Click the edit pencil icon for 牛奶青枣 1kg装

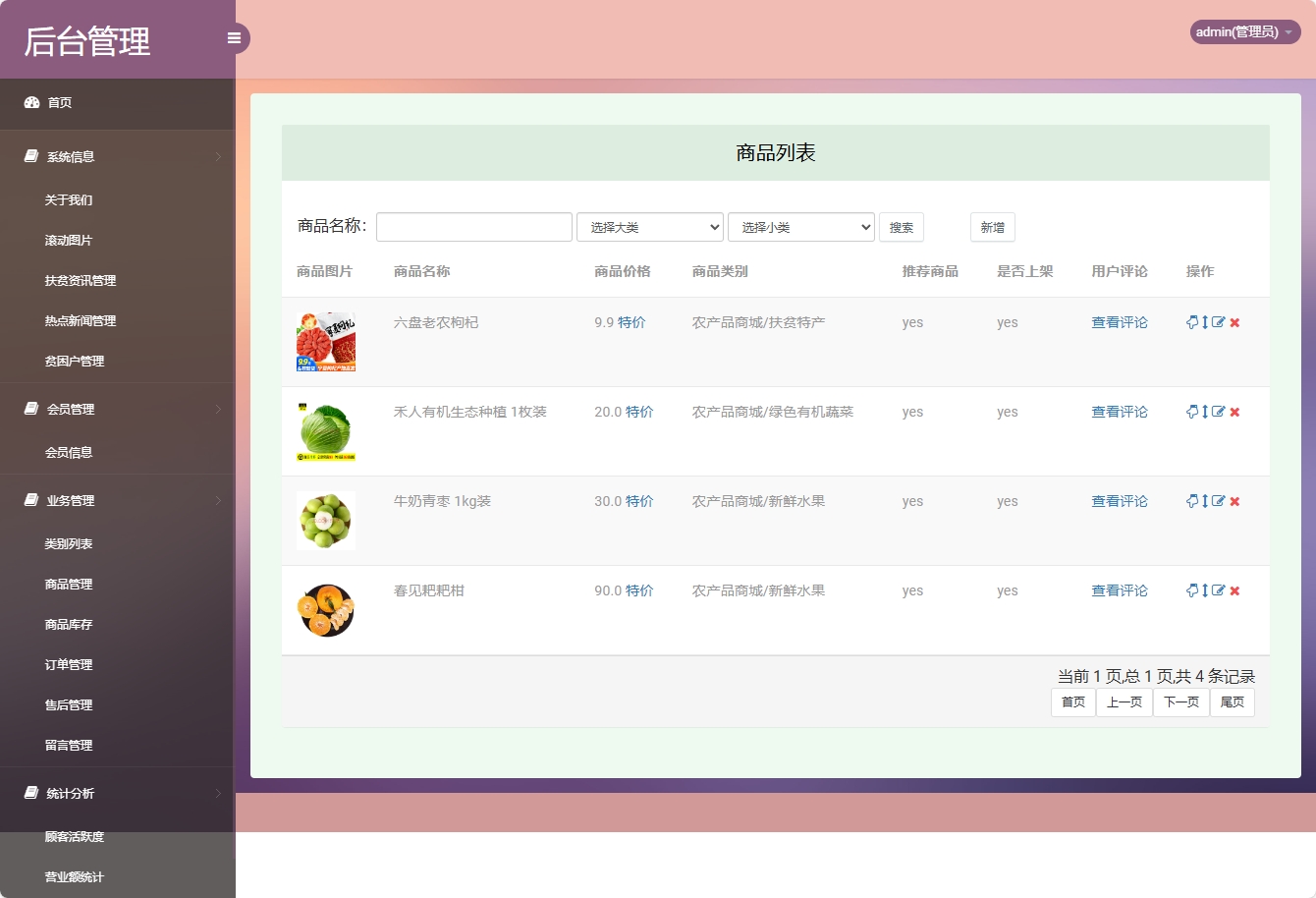pos(1218,501)
